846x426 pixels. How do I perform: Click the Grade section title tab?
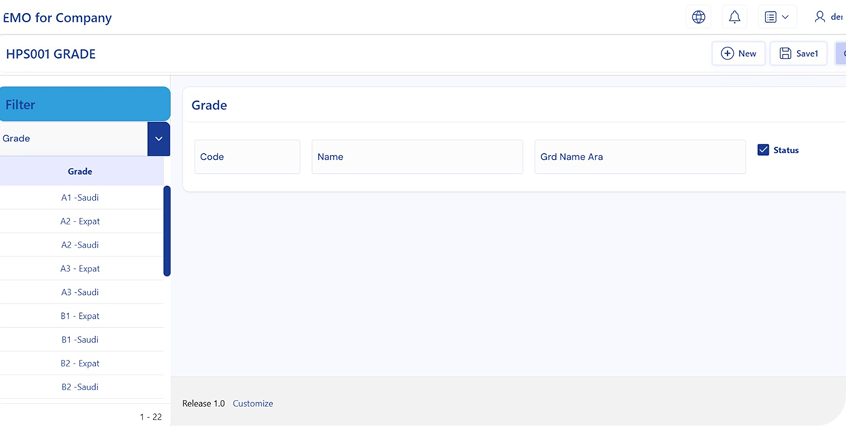coord(209,105)
